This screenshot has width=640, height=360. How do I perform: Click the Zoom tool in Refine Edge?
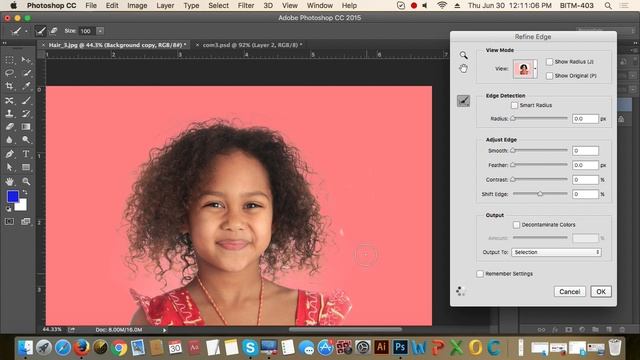pyautogui.click(x=463, y=55)
